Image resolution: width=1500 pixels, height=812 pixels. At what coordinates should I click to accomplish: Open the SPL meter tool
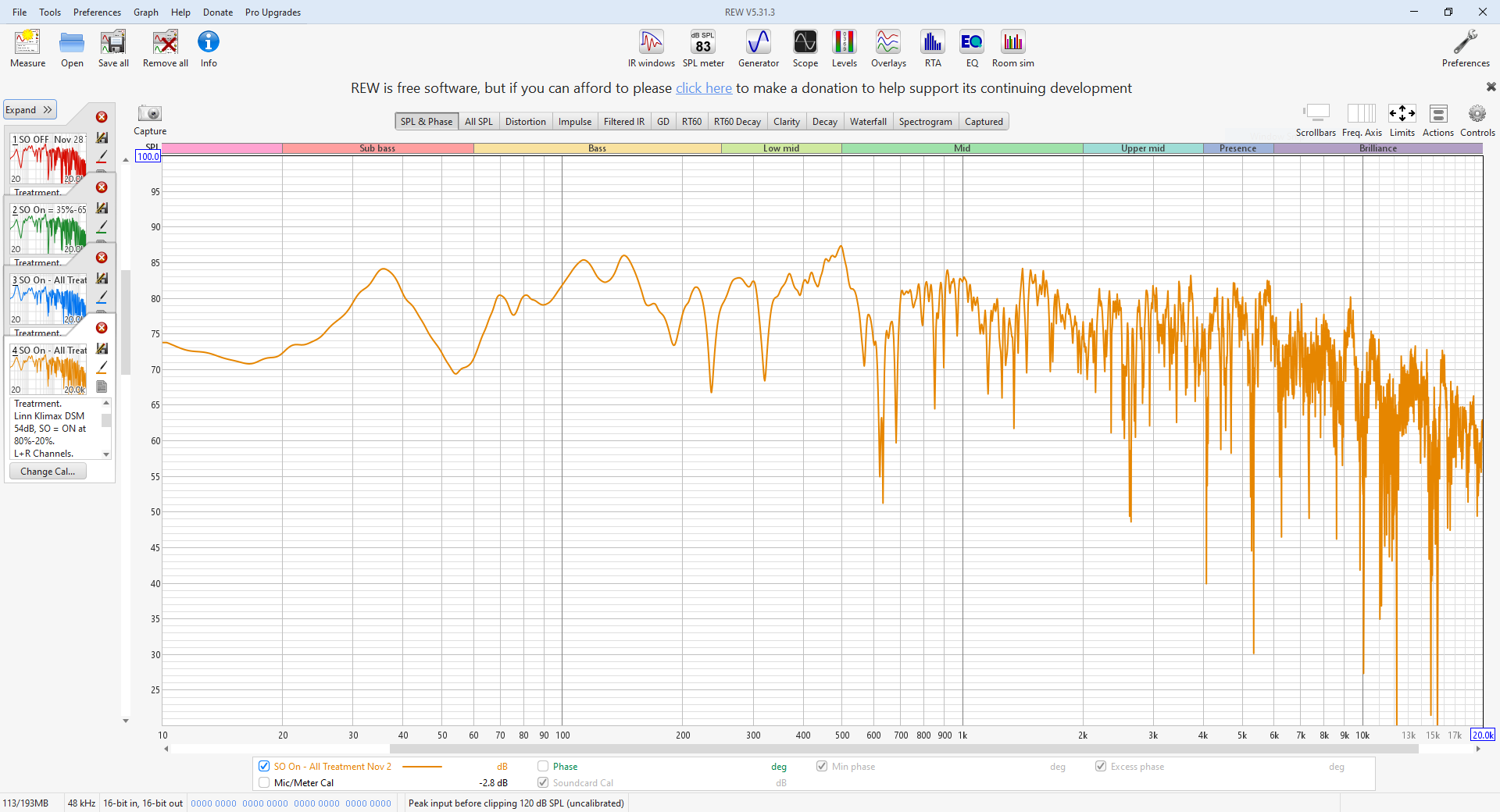pyautogui.click(x=702, y=48)
